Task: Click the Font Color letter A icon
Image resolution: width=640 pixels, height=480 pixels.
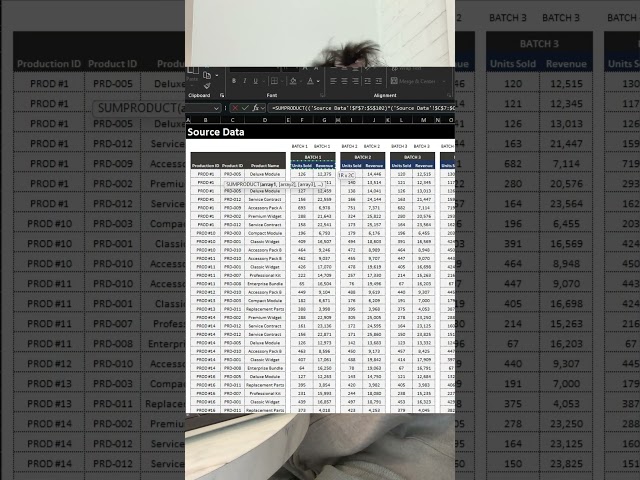Action: tap(310, 81)
